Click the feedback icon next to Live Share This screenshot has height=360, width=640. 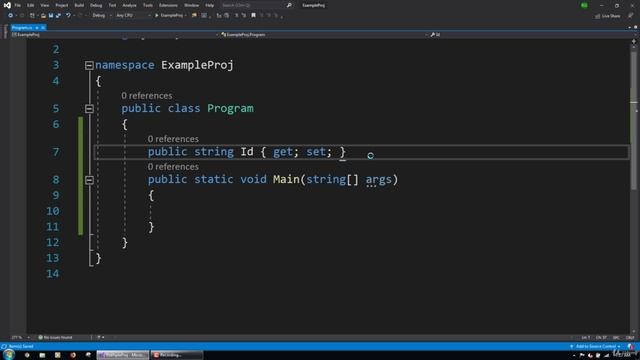(x=631, y=16)
